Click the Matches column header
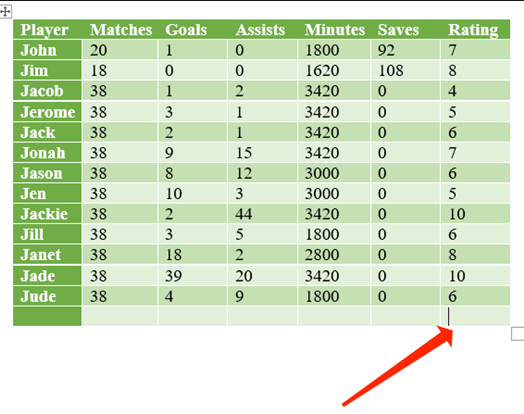 tap(121, 29)
